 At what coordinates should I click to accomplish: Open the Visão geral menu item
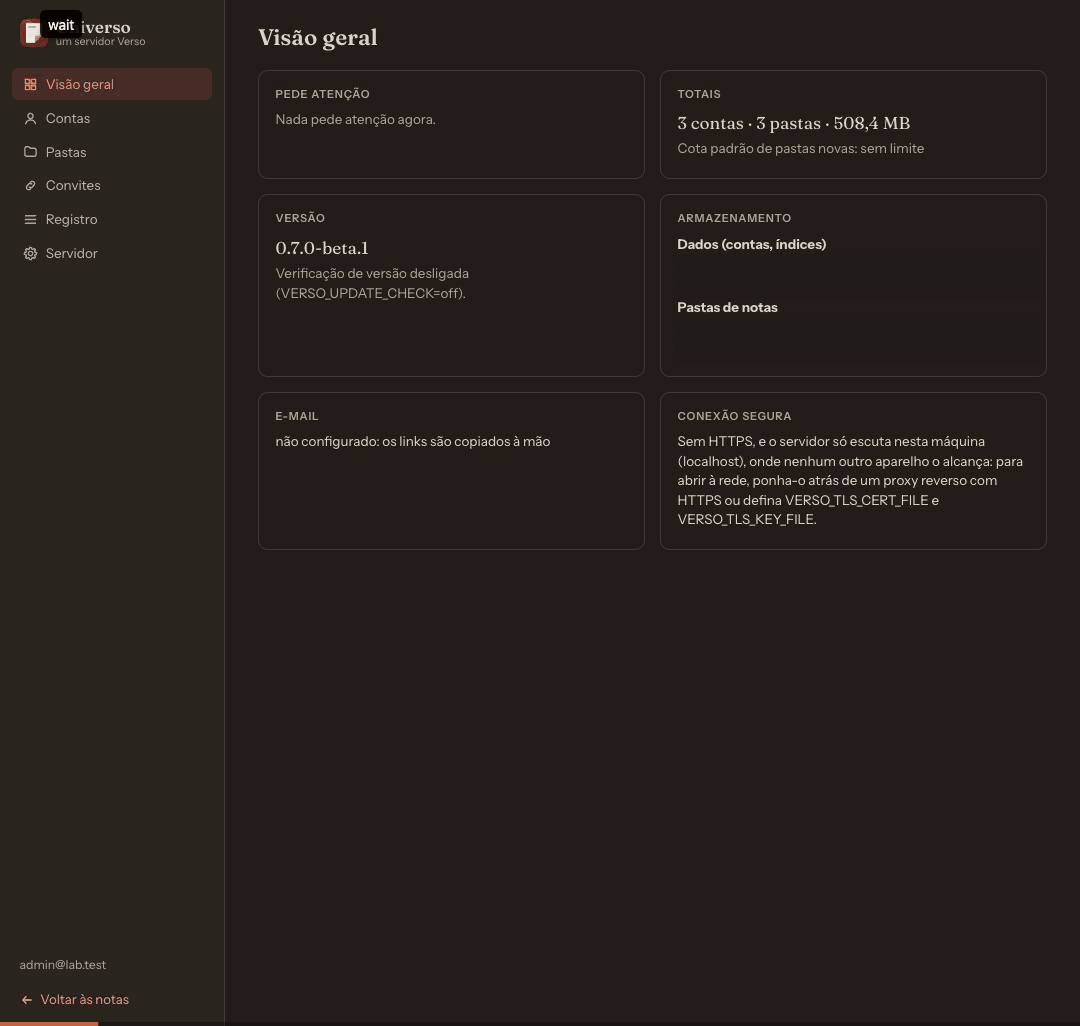pyautogui.click(x=112, y=84)
